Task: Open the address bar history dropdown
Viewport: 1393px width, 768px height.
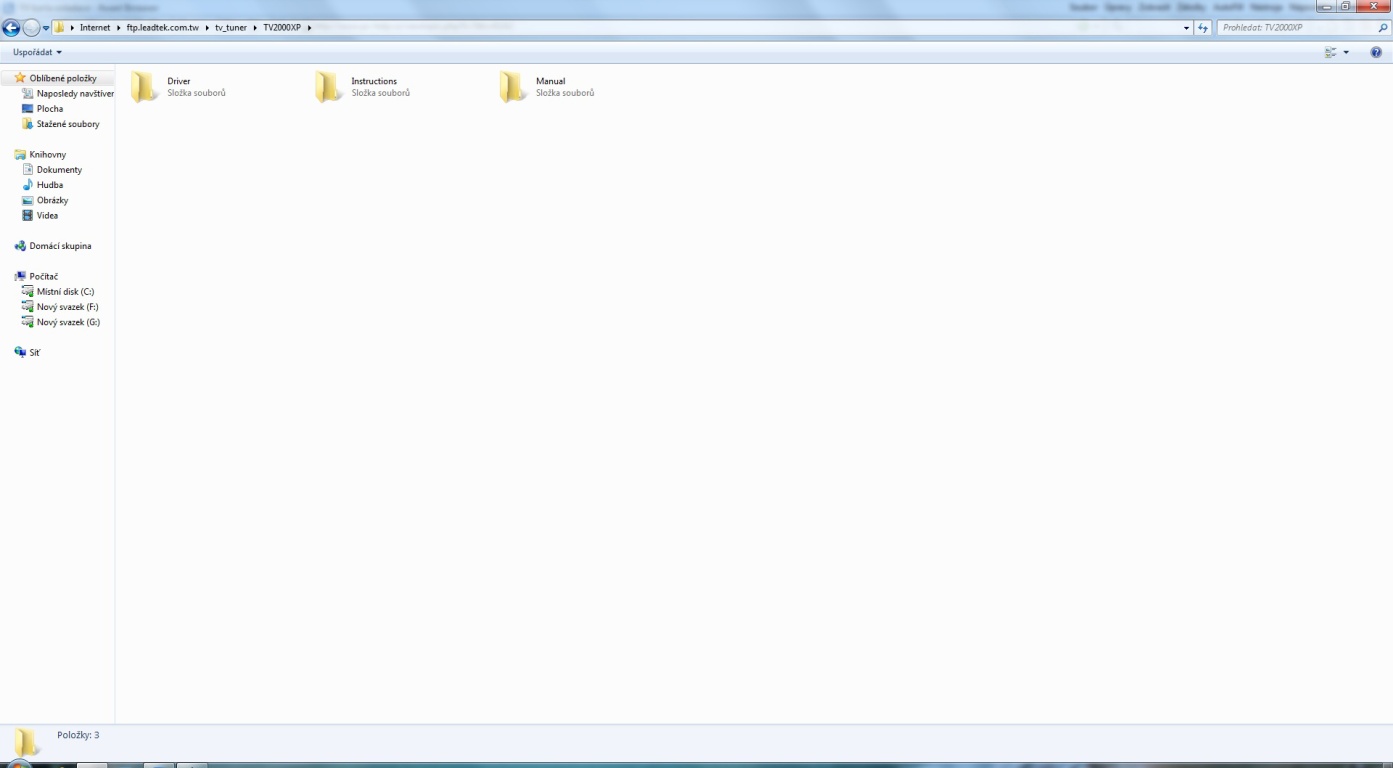Action: coord(1186,28)
